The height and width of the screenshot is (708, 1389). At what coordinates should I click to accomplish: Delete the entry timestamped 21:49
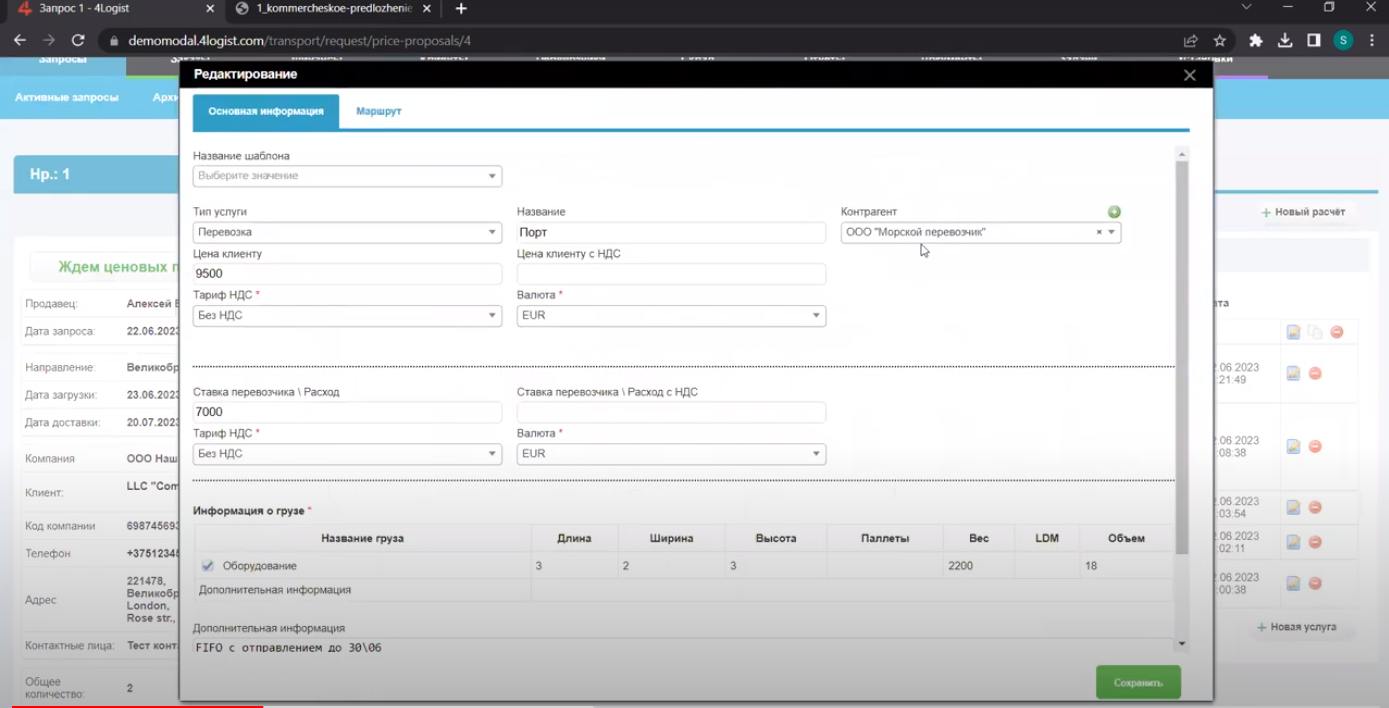(1315, 373)
